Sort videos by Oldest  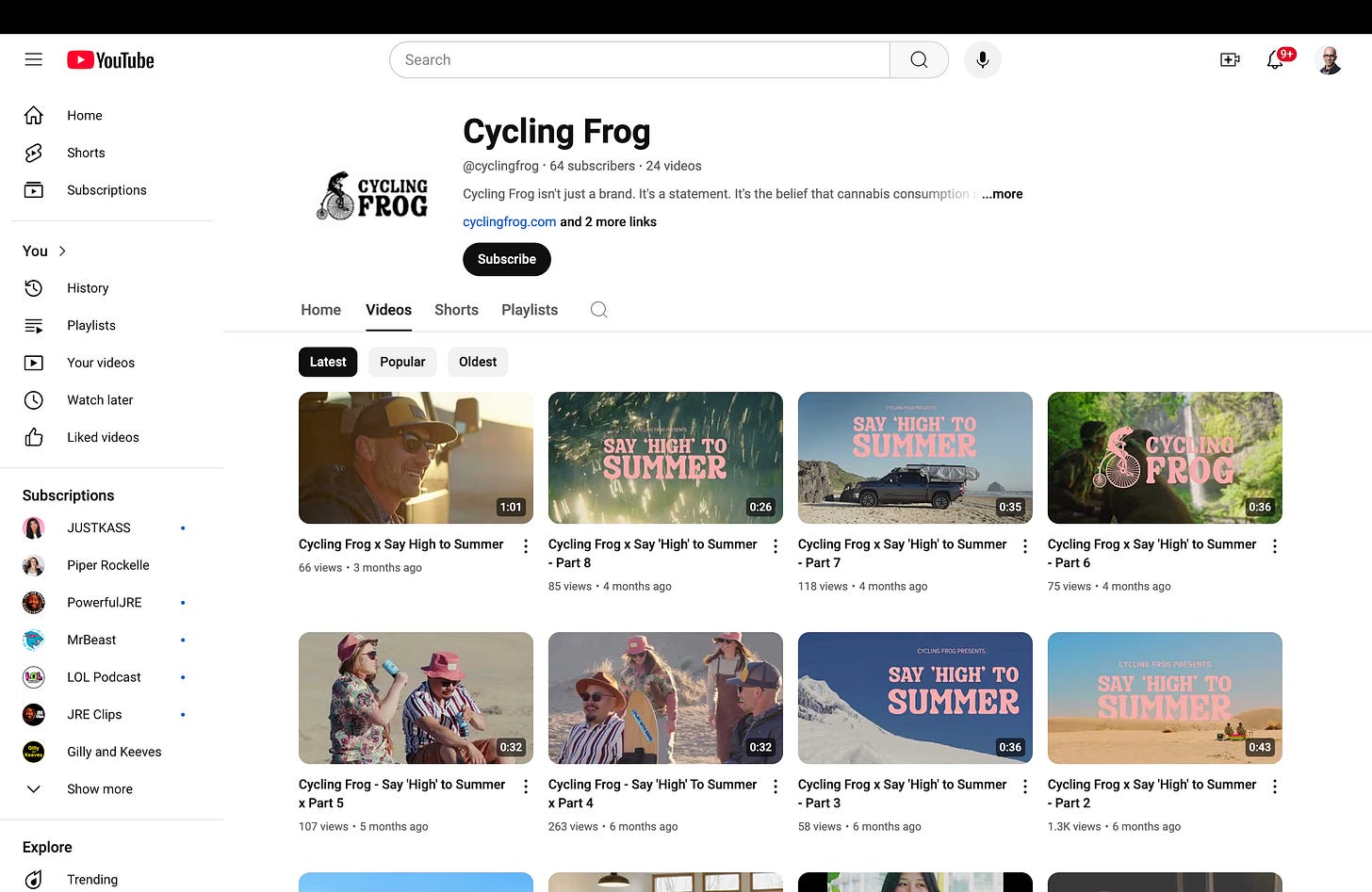(x=478, y=362)
